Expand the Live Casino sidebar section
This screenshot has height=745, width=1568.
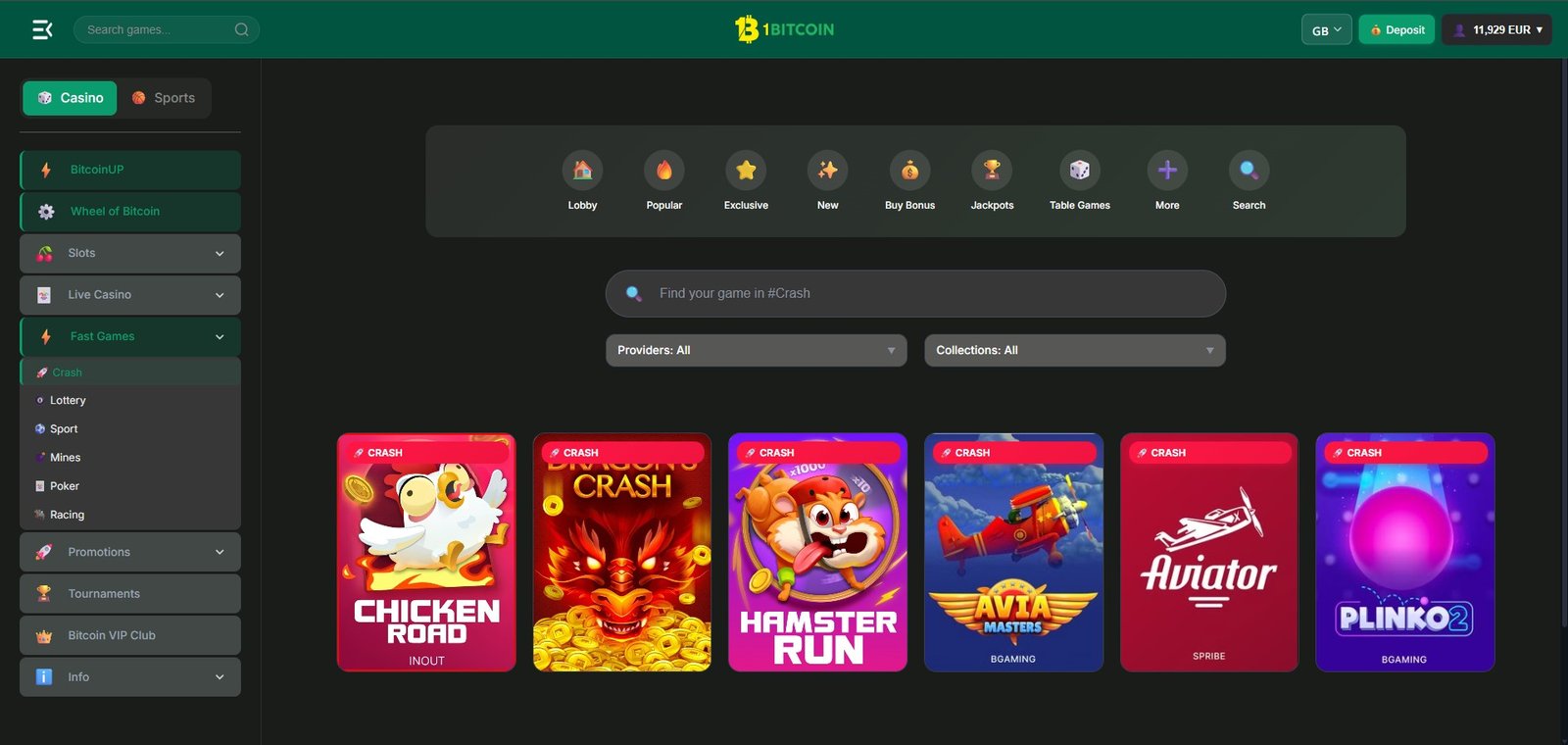(x=130, y=295)
